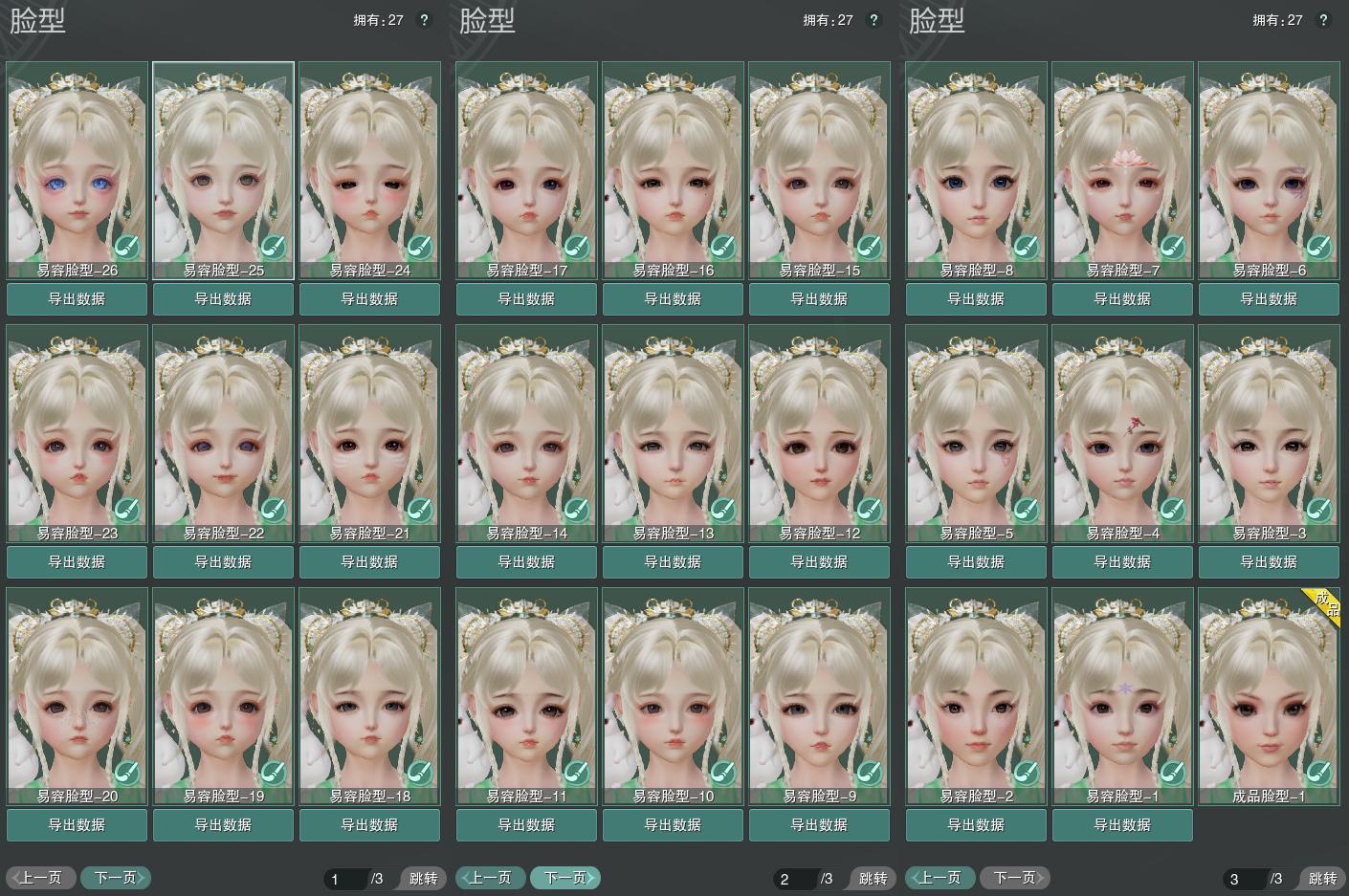Image resolution: width=1349 pixels, height=896 pixels.
Task: Click the brush icon on 易容脸型-7
Action: (x=1172, y=247)
